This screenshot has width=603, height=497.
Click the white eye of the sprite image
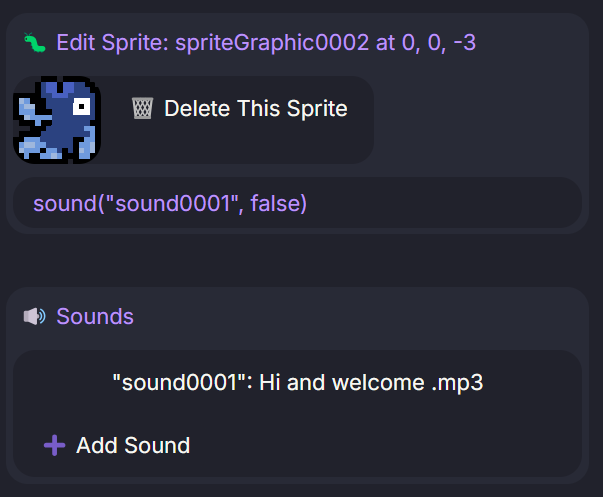(x=80, y=104)
